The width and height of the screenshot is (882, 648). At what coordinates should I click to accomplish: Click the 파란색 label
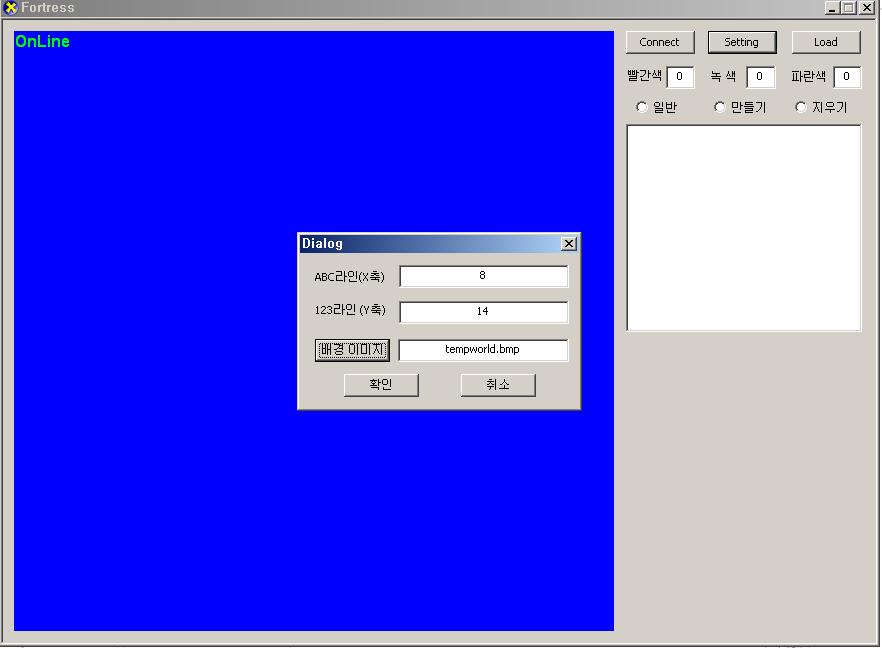click(808, 75)
